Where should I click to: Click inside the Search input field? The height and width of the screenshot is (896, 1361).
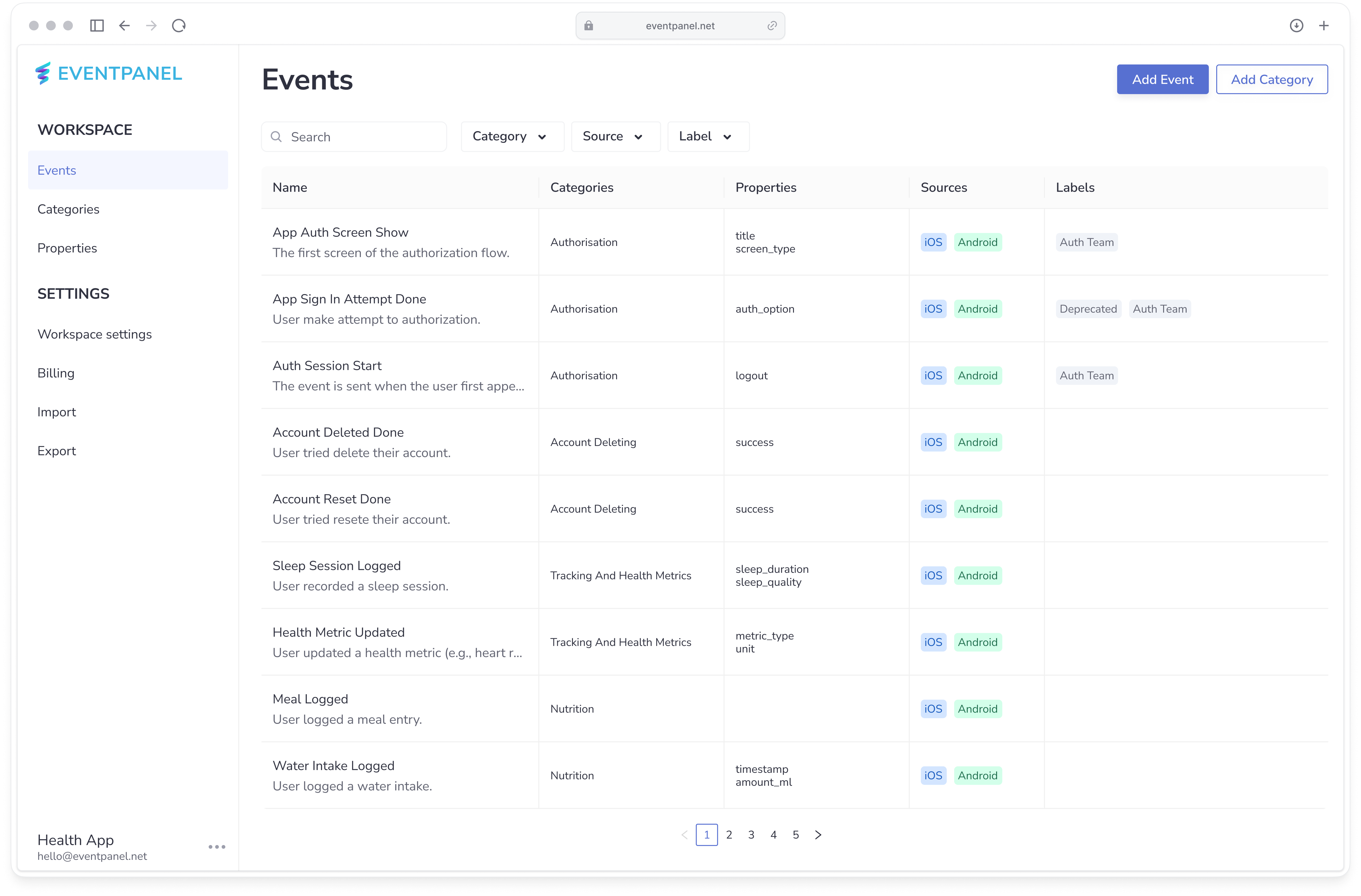point(355,137)
